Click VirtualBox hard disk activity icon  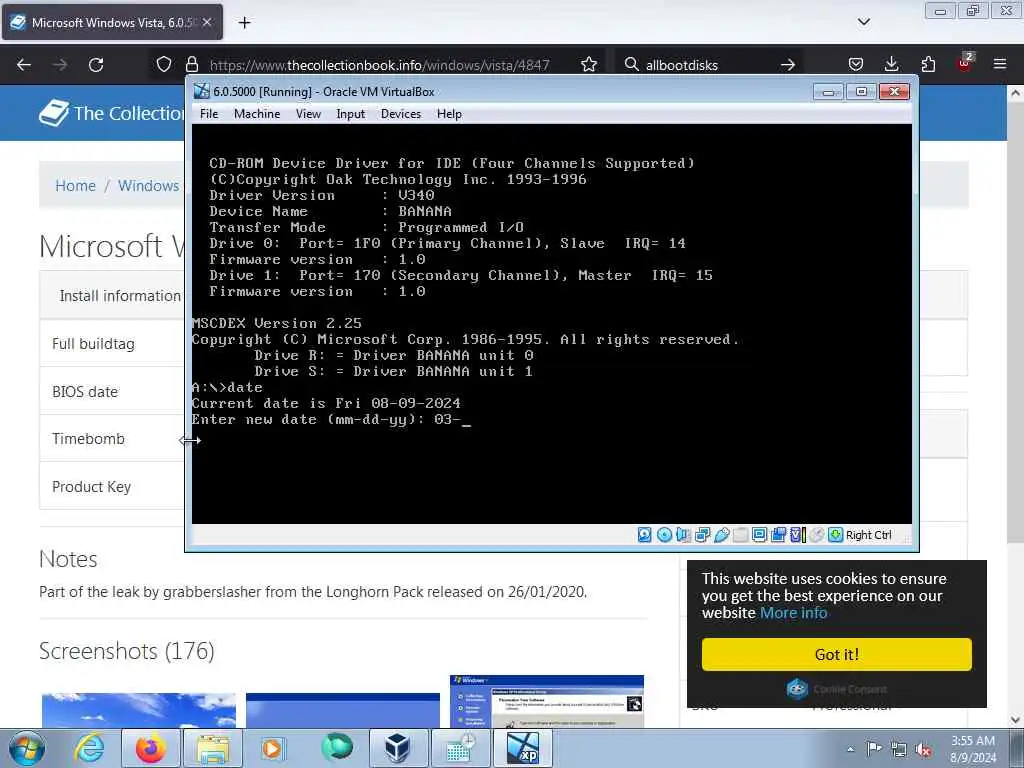tap(644, 535)
